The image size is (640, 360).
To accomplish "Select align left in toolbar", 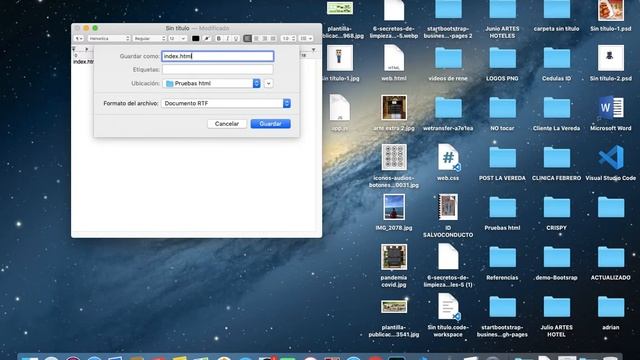I will pos(247,38).
